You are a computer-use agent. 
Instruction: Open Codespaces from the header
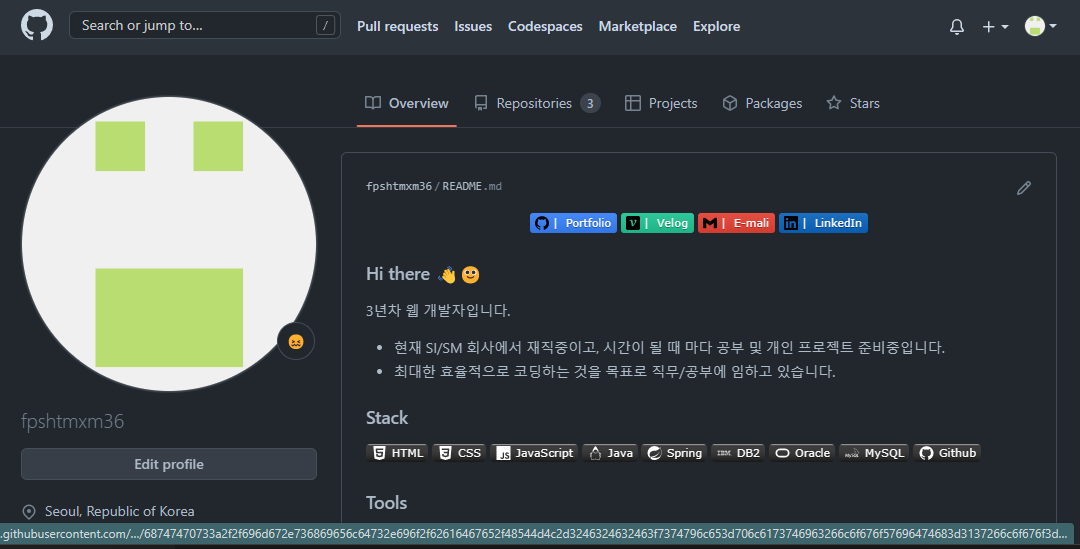pos(545,26)
